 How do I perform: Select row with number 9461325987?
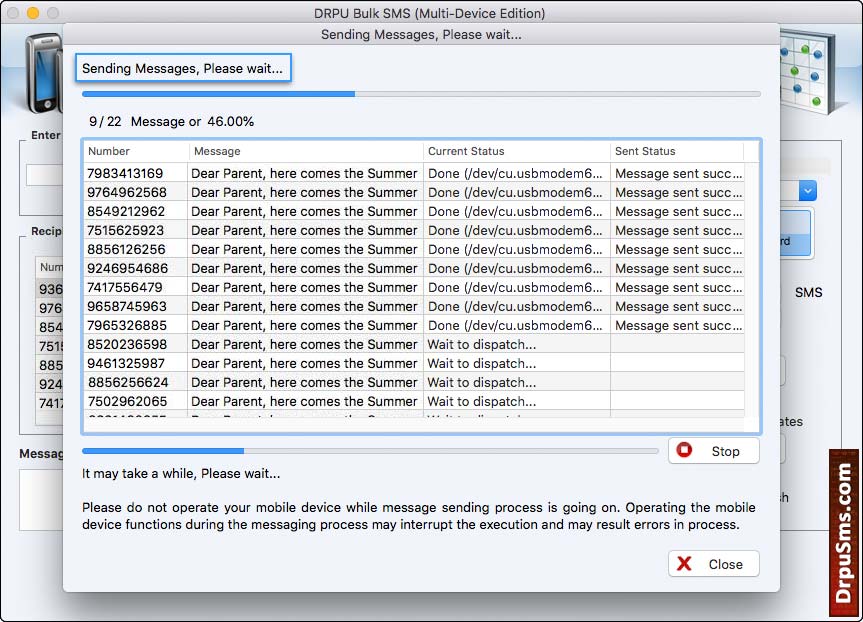414,363
